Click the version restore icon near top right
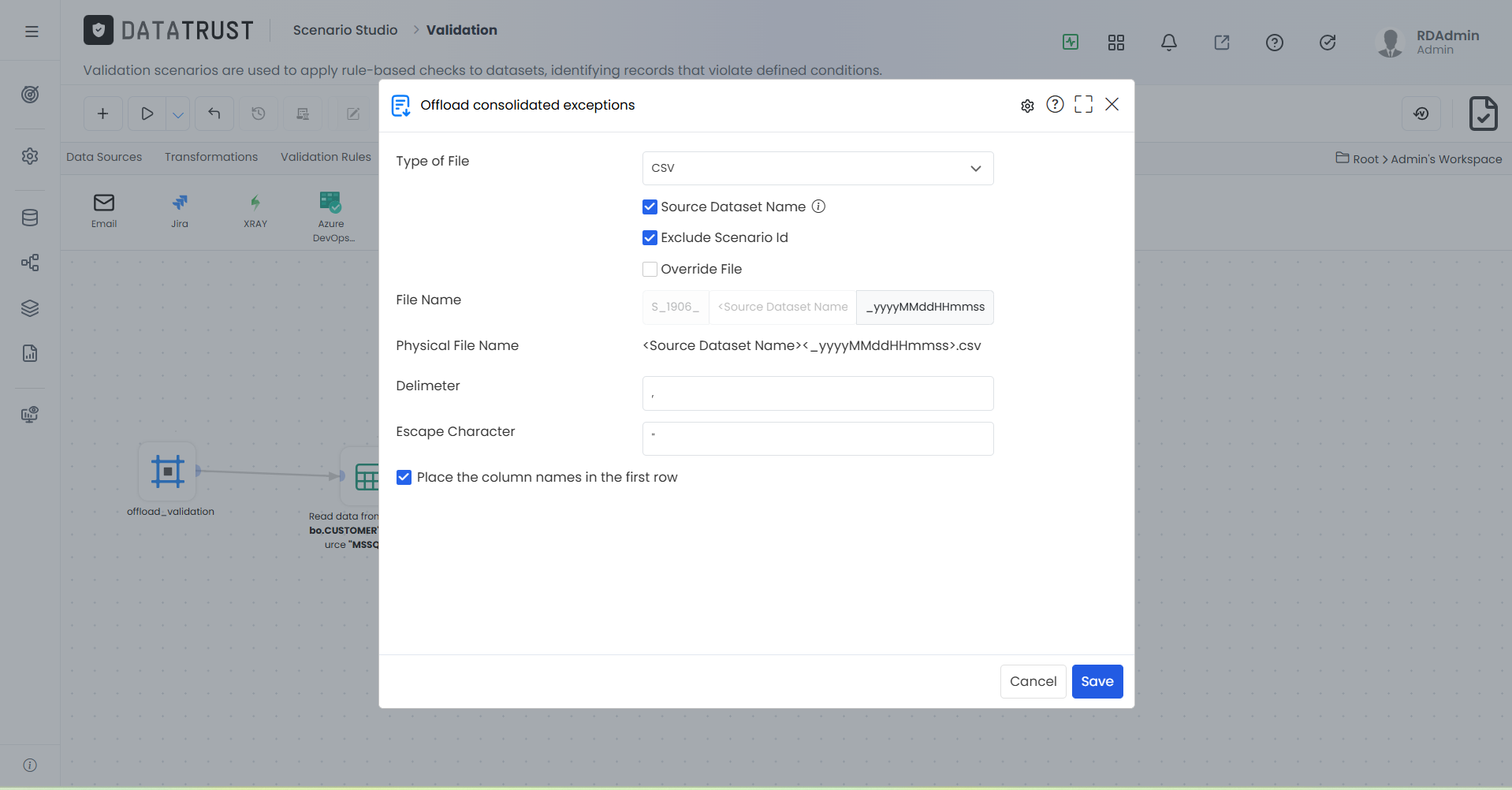Screen dimensions: 1512x790 pos(1421,114)
